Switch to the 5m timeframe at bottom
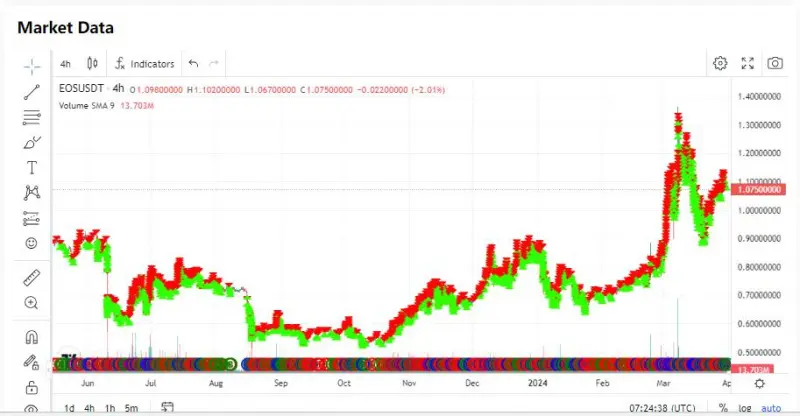The image size is (800, 416). click(x=131, y=408)
